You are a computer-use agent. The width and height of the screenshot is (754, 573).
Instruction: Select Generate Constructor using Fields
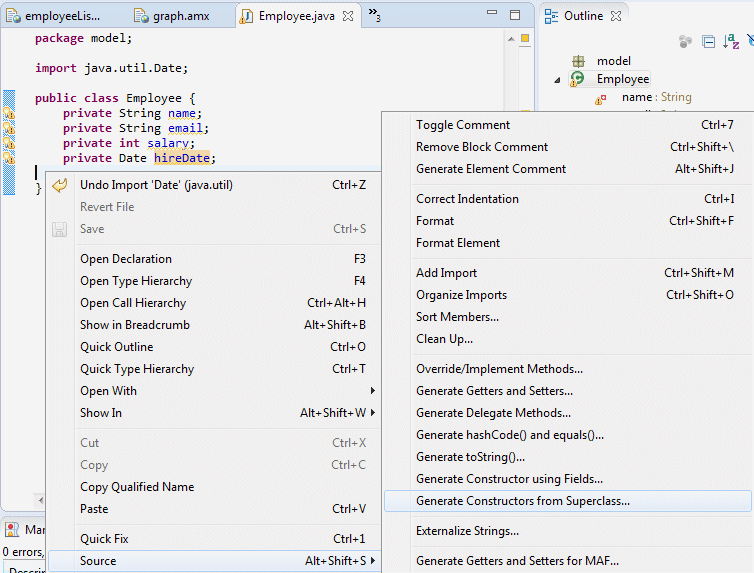[509, 479]
